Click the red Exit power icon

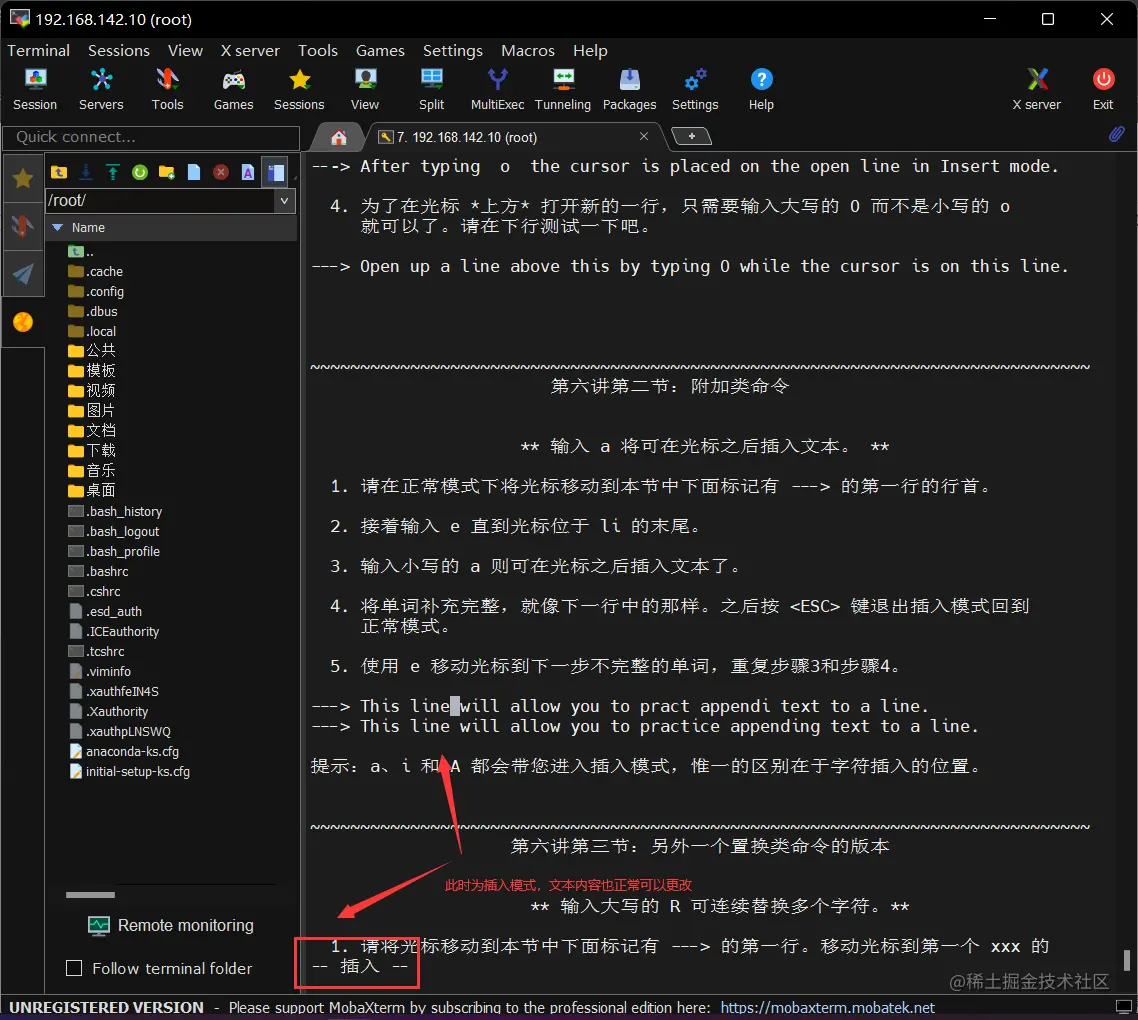tap(1103, 89)
